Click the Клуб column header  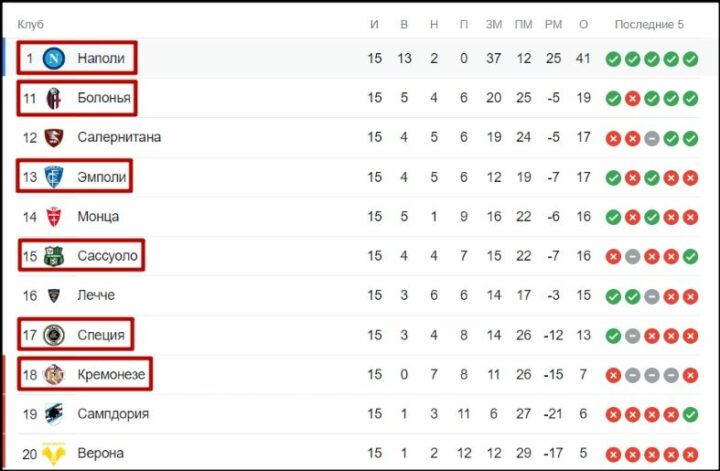[x=31, y=24]
